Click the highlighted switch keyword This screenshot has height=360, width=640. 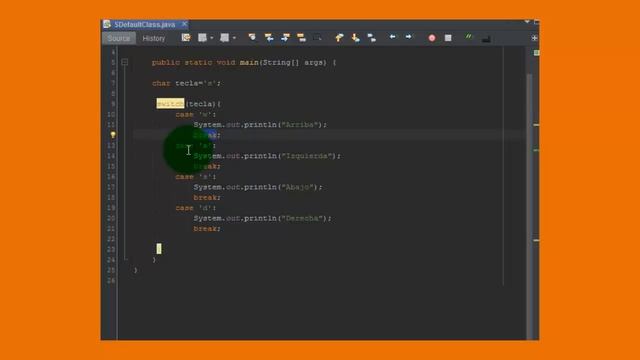pos(170,104)
